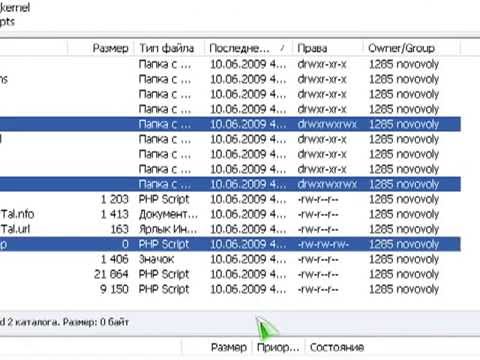Sort files by the Тип файла column header
Screen dimensions: 480x360
click(166, 48)
